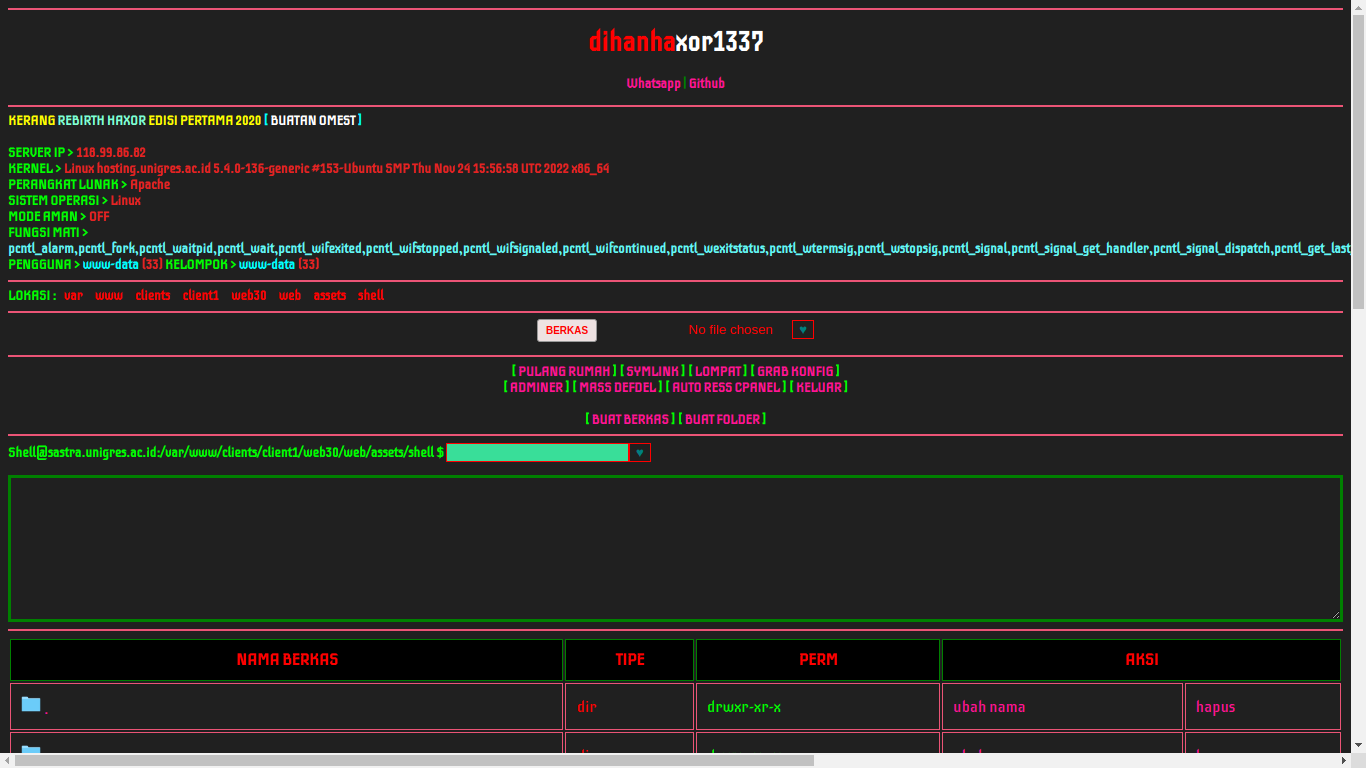Go to the "shell" location link
Screen dimensions: 1366x768
click(x=371, y=295)
